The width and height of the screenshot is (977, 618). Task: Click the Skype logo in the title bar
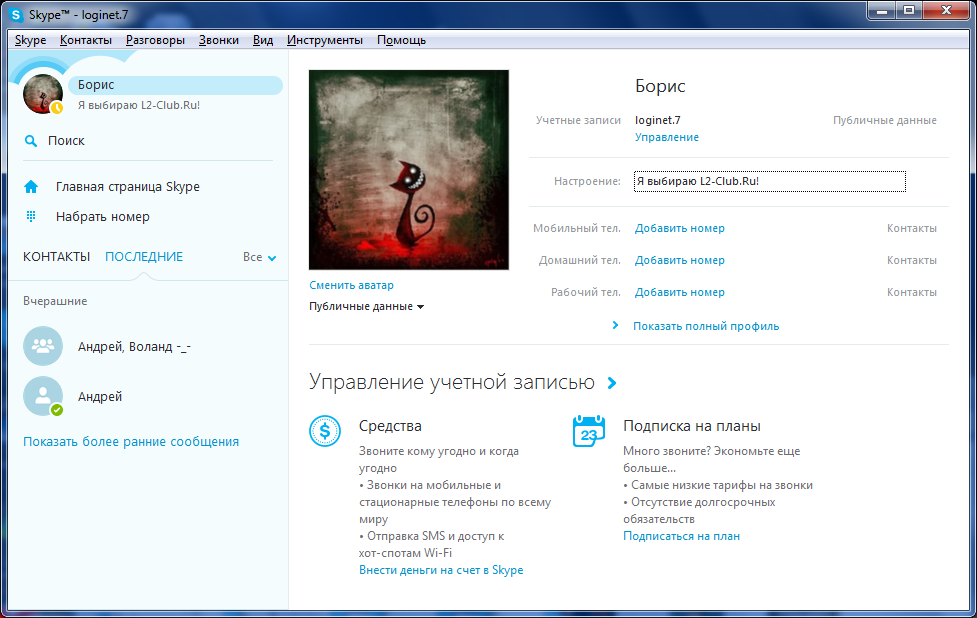17,14
